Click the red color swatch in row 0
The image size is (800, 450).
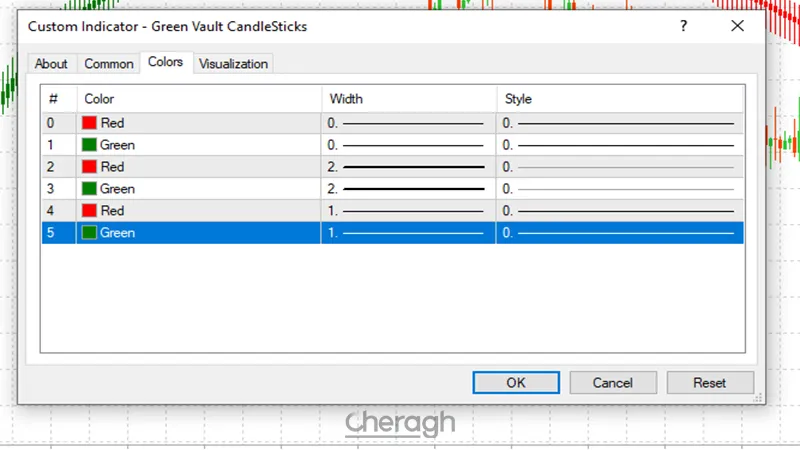pyautogui.click(x=90, y=123)
